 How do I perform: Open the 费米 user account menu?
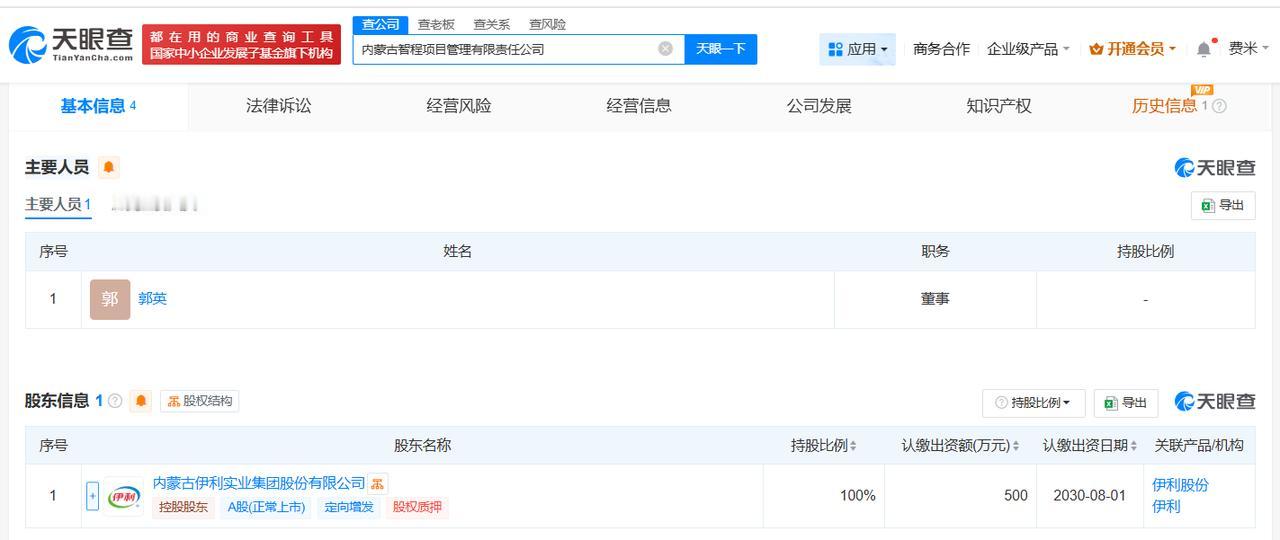(1249, 48)
